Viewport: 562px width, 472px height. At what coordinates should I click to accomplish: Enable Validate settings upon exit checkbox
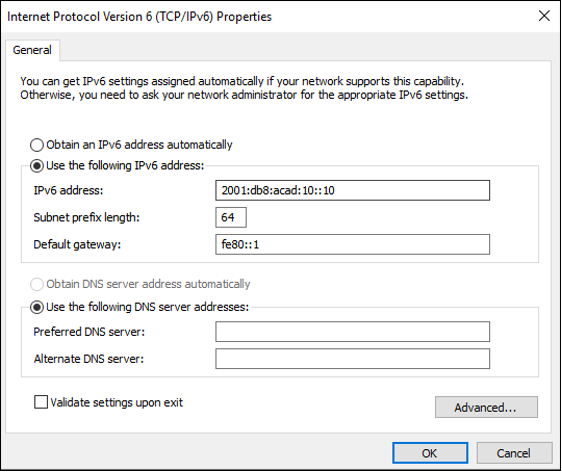click(x=41, y=402)
